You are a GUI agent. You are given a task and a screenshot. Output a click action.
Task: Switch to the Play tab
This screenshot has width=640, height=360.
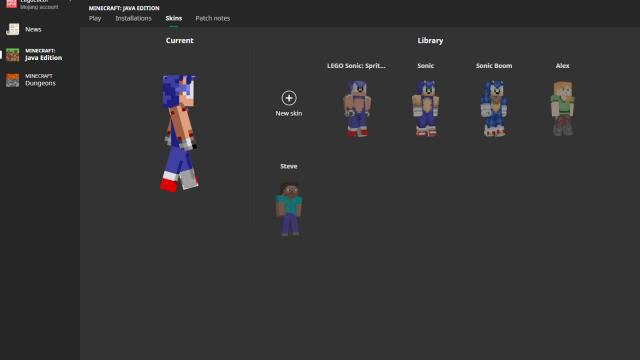pos(95,18)
